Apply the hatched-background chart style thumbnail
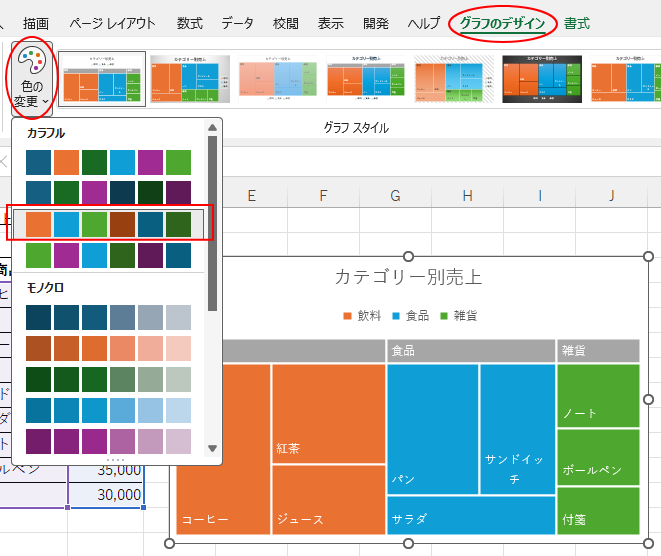Screen dimensions: 661x556 [x=454, y=79]
